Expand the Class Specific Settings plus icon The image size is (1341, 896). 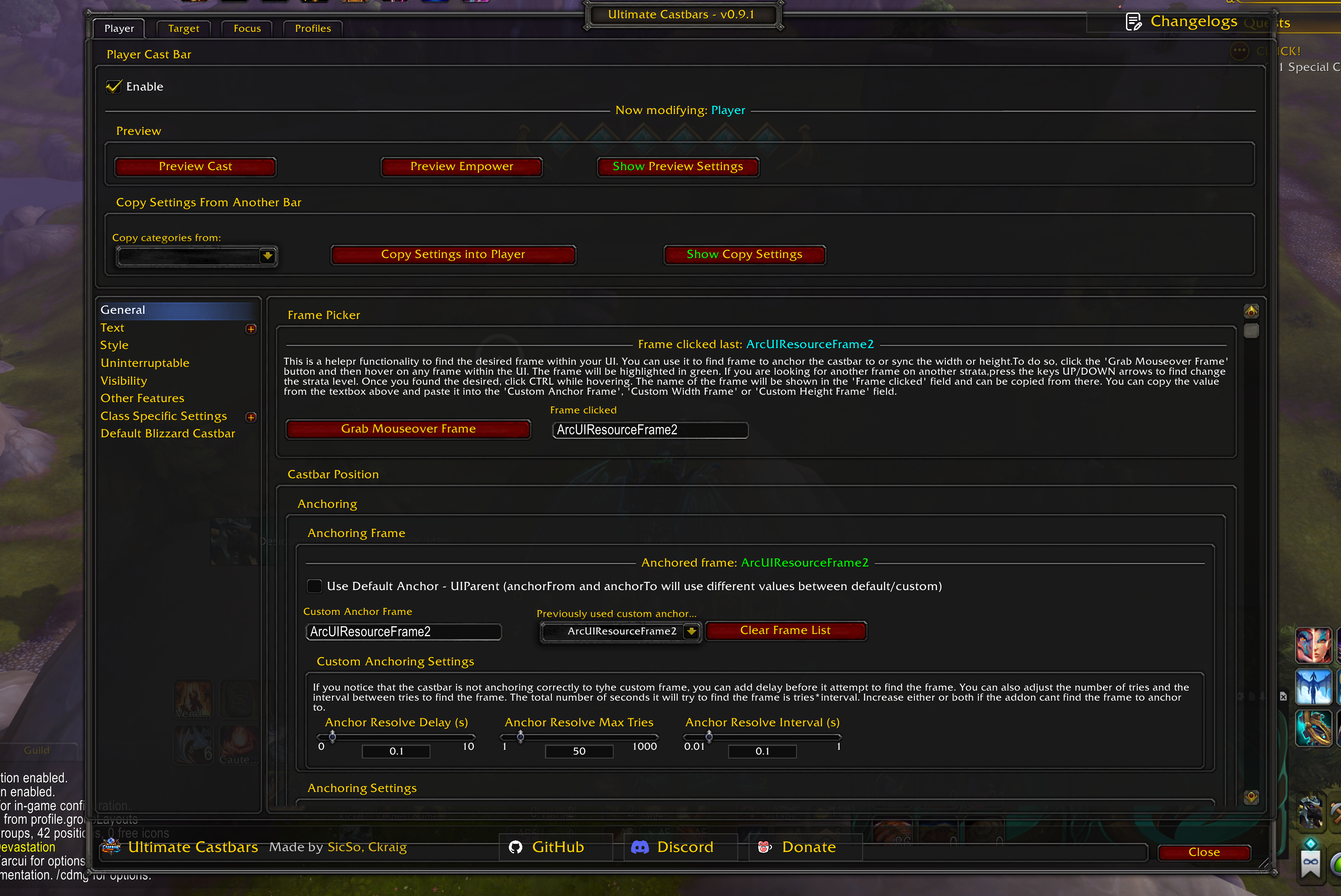[x=250, y=417]
